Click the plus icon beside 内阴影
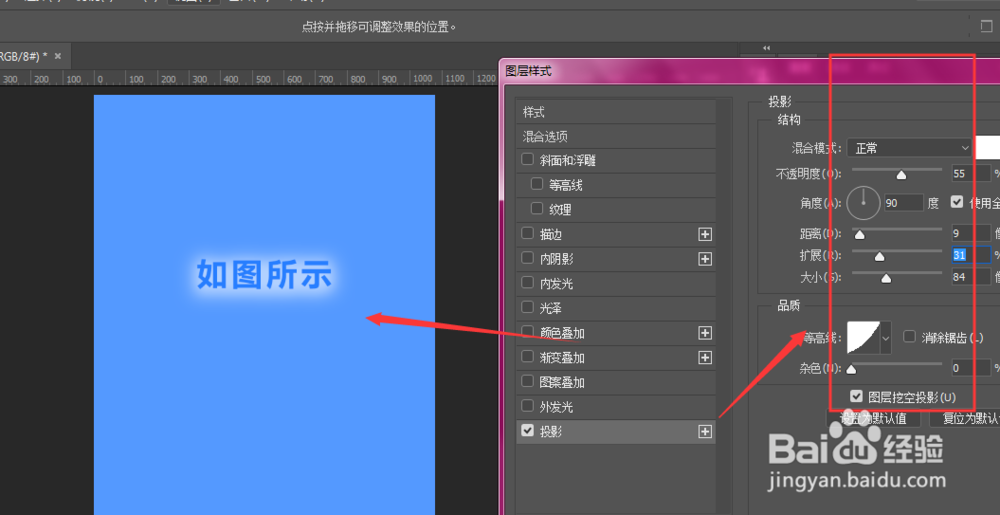This screenshot has height=515, width=1000. pos(705,259)
